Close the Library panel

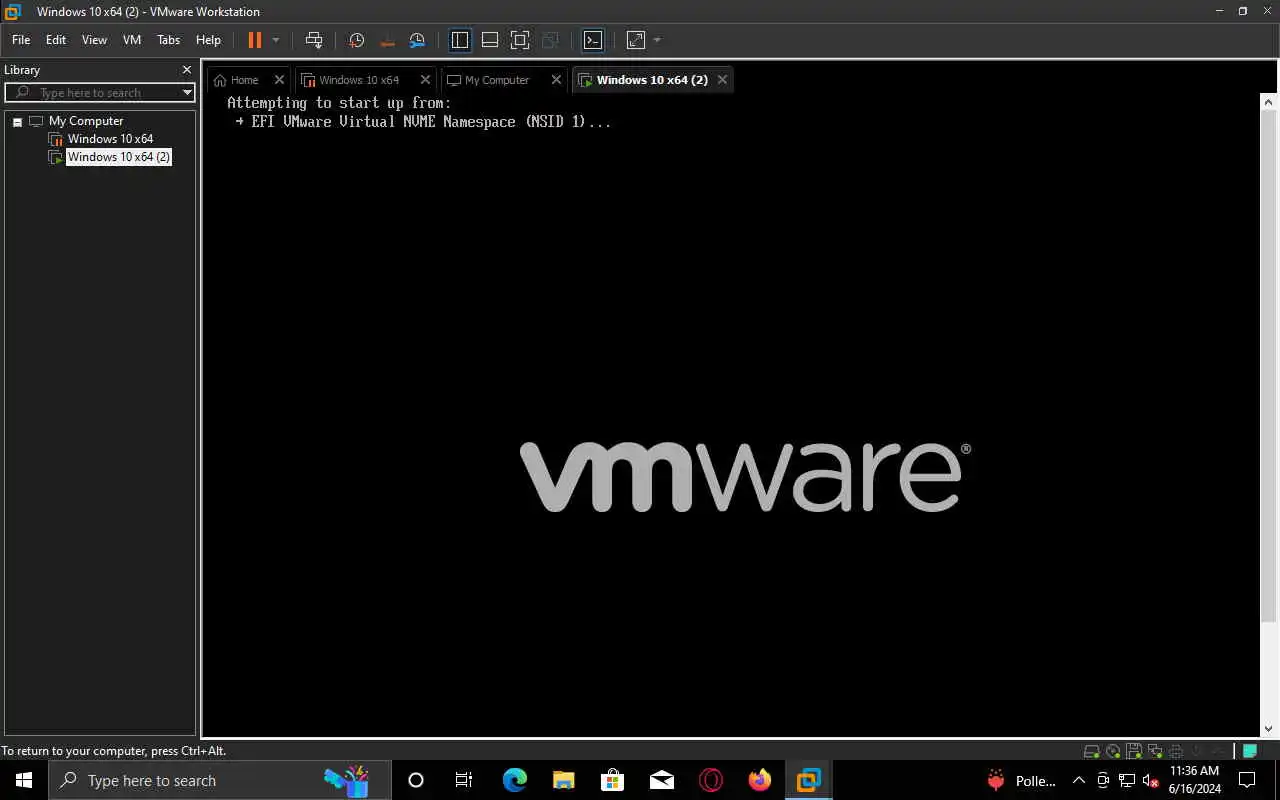click(186, 70)
